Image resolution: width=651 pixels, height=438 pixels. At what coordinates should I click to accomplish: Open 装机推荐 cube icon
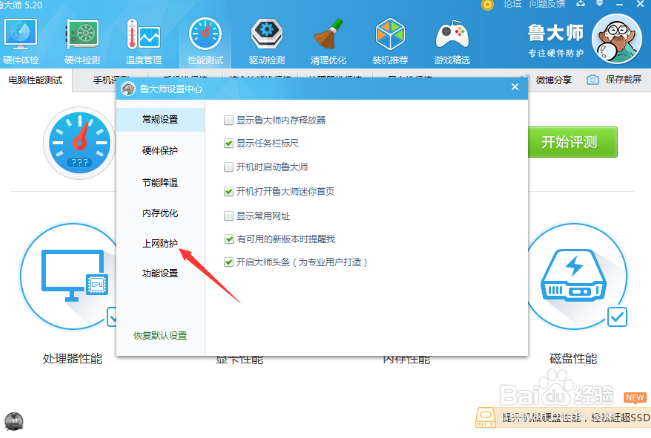coord(390,34)
